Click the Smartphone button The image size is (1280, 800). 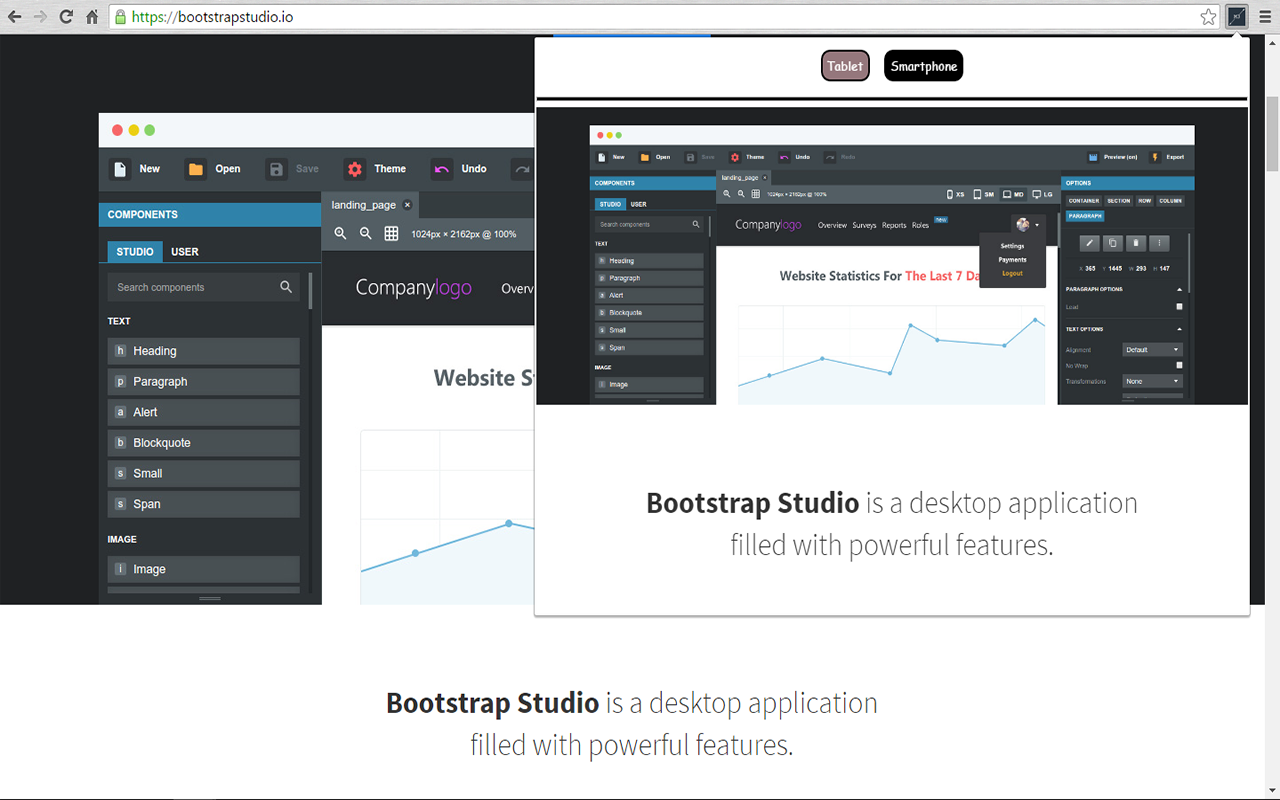pyautogui.click(x=923, y=66)
